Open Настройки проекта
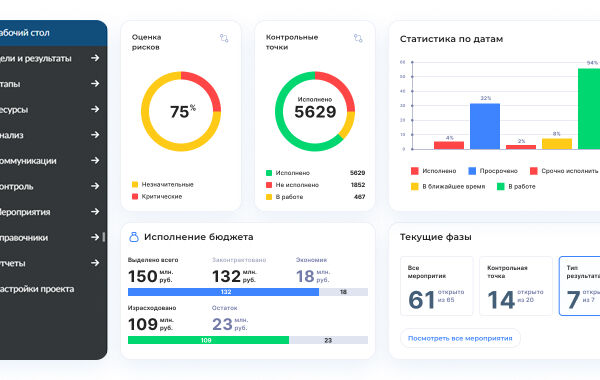600x380 pixels. (53, 289)
